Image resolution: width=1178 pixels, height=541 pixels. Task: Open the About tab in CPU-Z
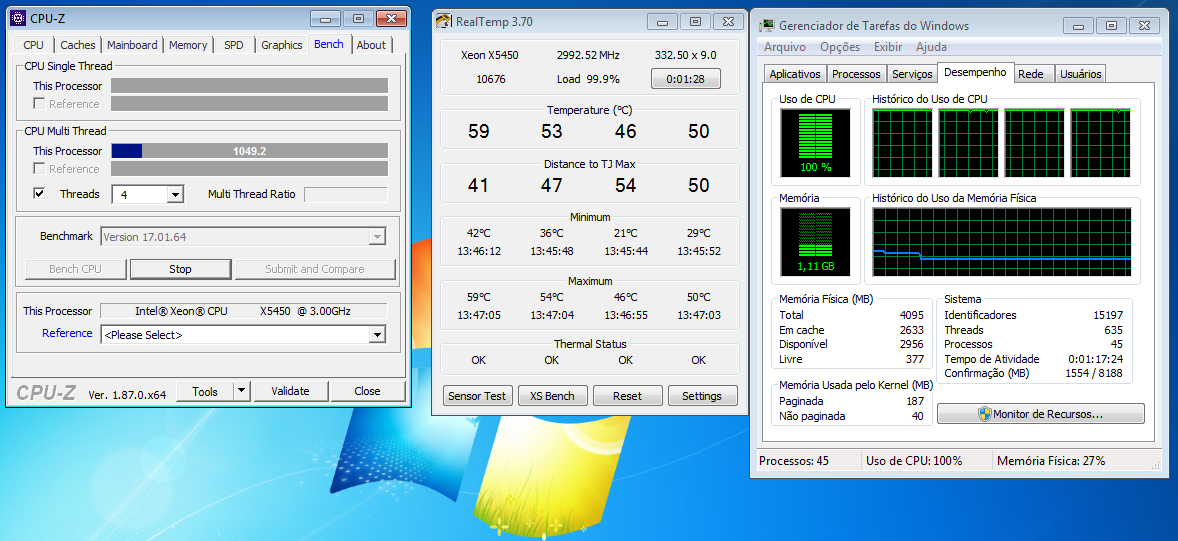pos(371,45)
